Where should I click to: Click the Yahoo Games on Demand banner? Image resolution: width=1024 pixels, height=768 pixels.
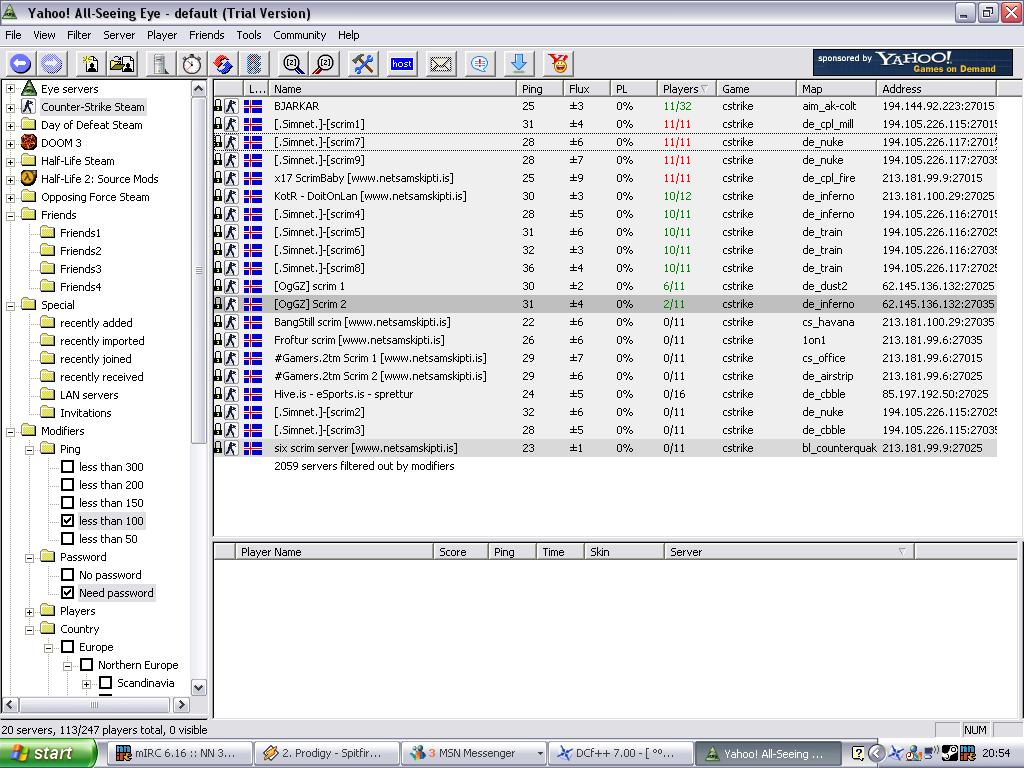[913, 63]
